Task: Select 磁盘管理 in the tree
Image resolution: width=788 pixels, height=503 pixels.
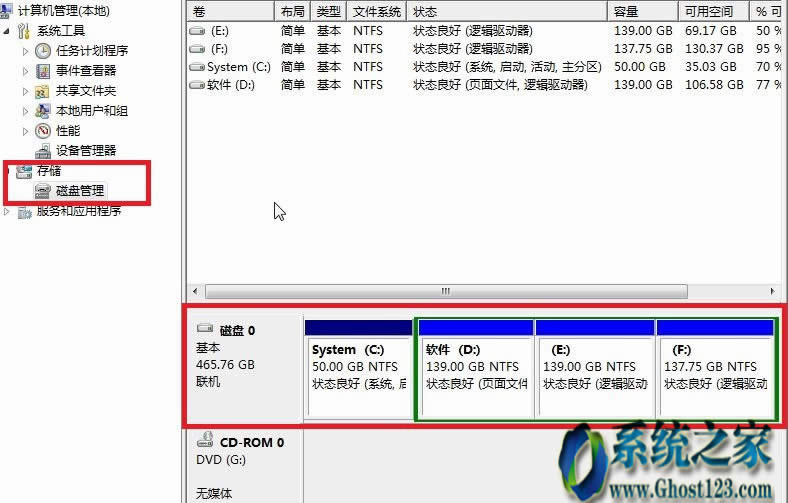Action: (x=80, y=191)
